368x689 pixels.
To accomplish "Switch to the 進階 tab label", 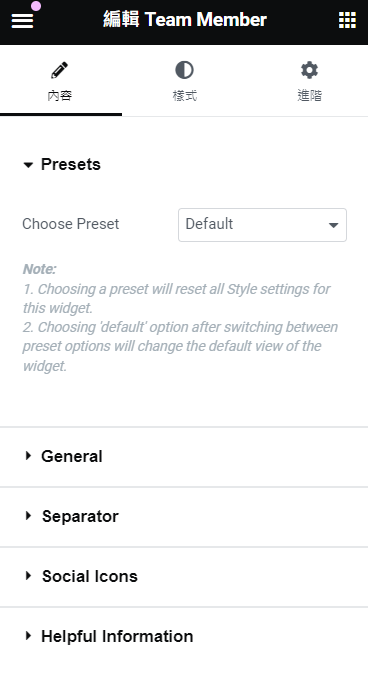I will pyautogui.click(x=309, y=95).
